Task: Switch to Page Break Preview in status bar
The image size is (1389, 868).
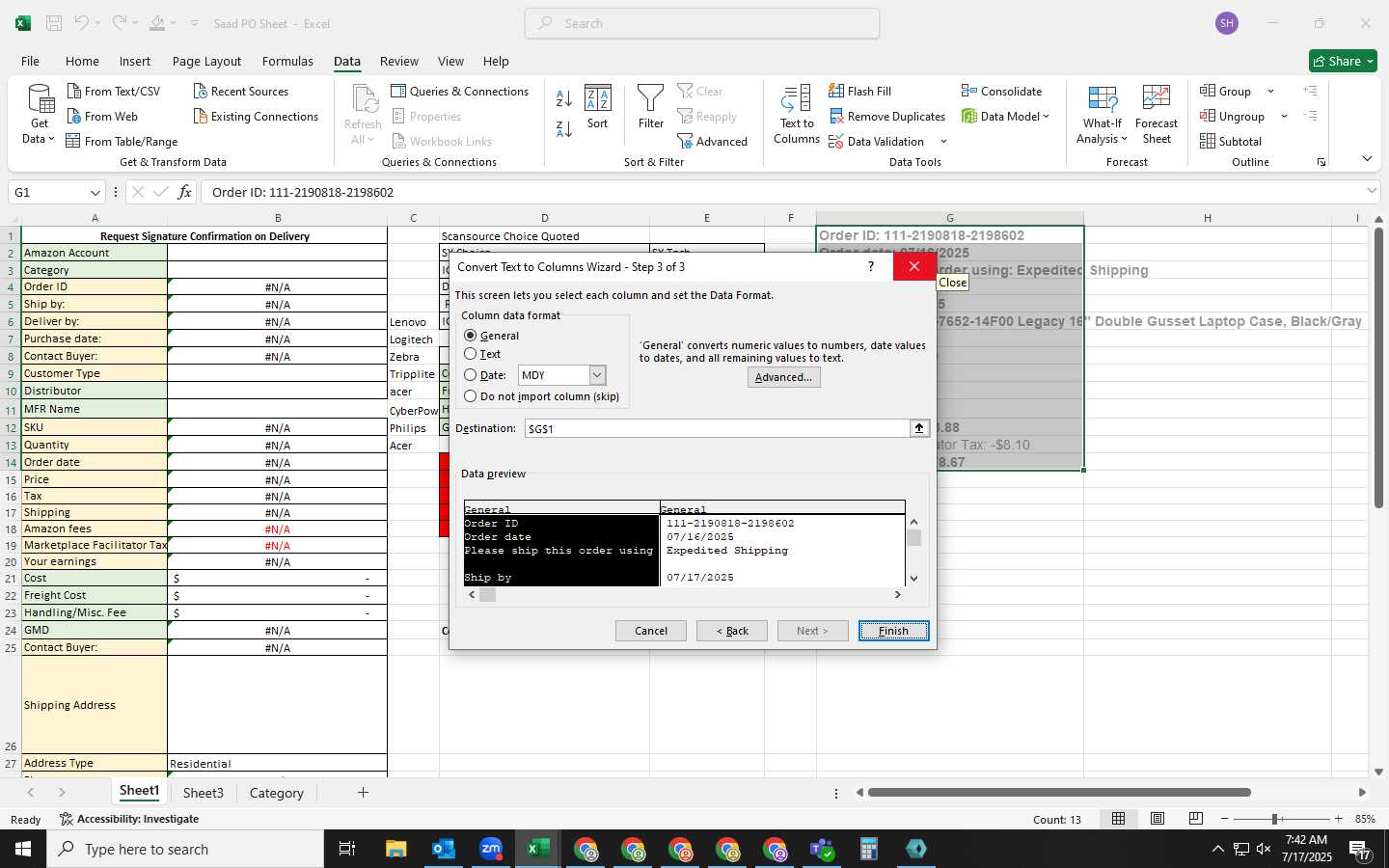Action: click(x=1196, y=819)
